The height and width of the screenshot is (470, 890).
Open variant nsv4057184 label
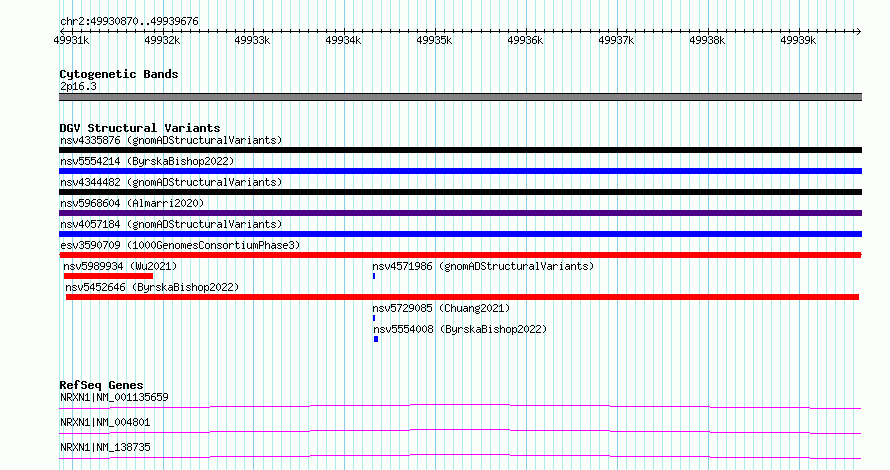tap(171, 224)
